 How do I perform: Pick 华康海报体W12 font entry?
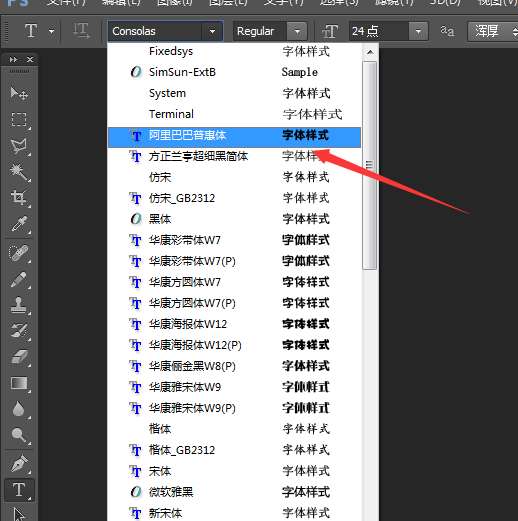tap(234, 324)
